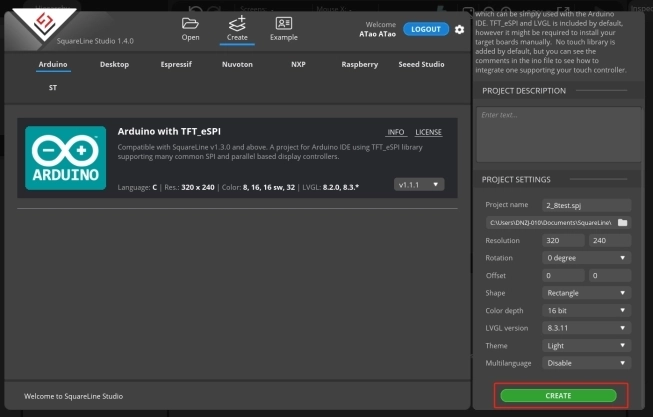This screenshot has width=653, height=417.
Task: Expand the Color depth dropdown
Action: pos(587,310)
